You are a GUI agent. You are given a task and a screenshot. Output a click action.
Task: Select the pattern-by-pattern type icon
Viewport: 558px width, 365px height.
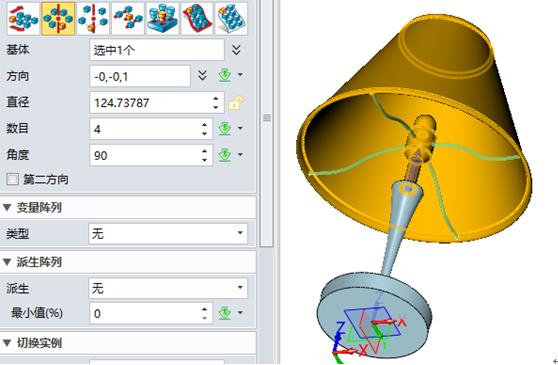[x=163, y=18]
